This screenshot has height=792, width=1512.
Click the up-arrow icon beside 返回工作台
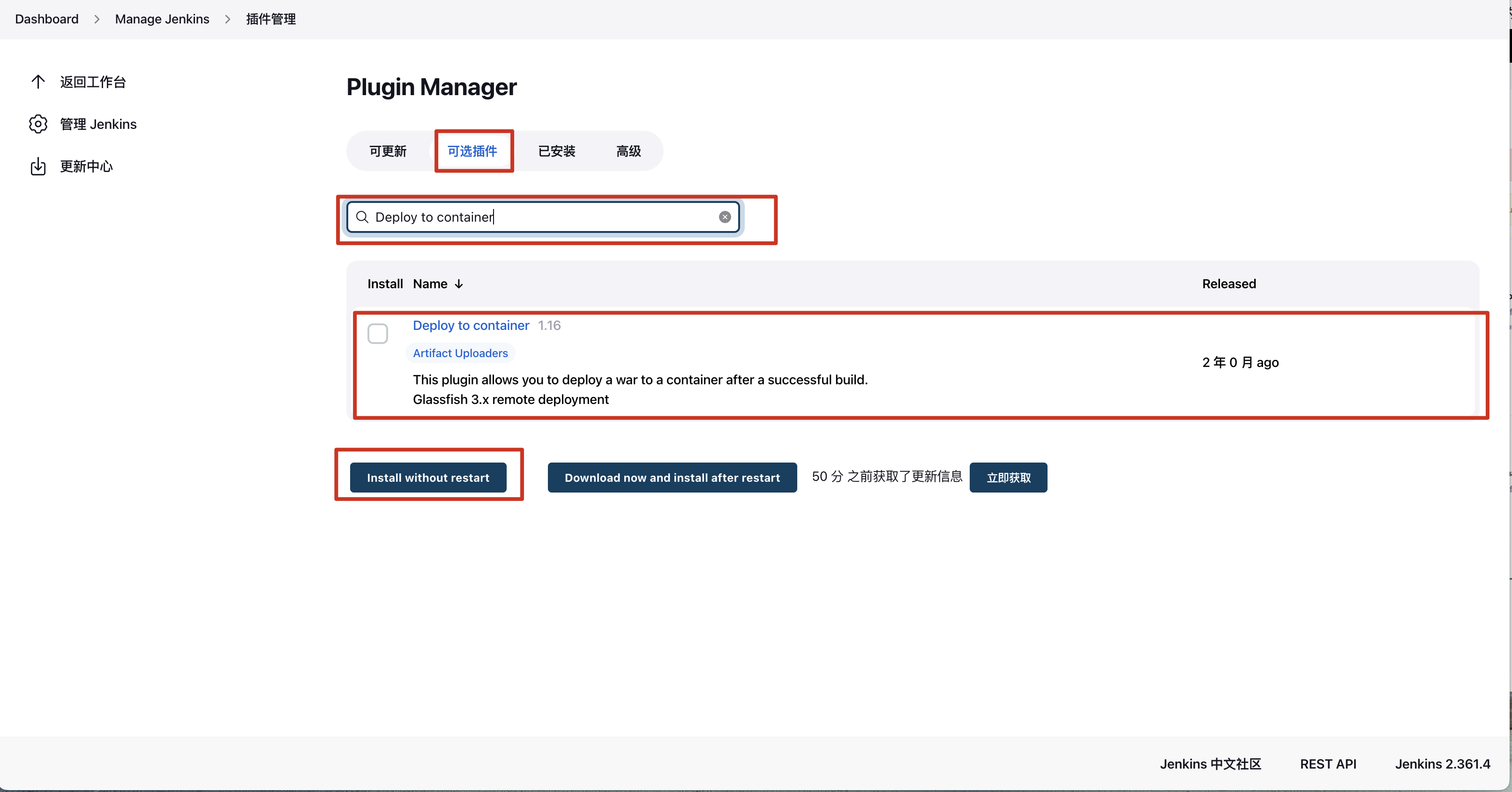pos(38,82)
